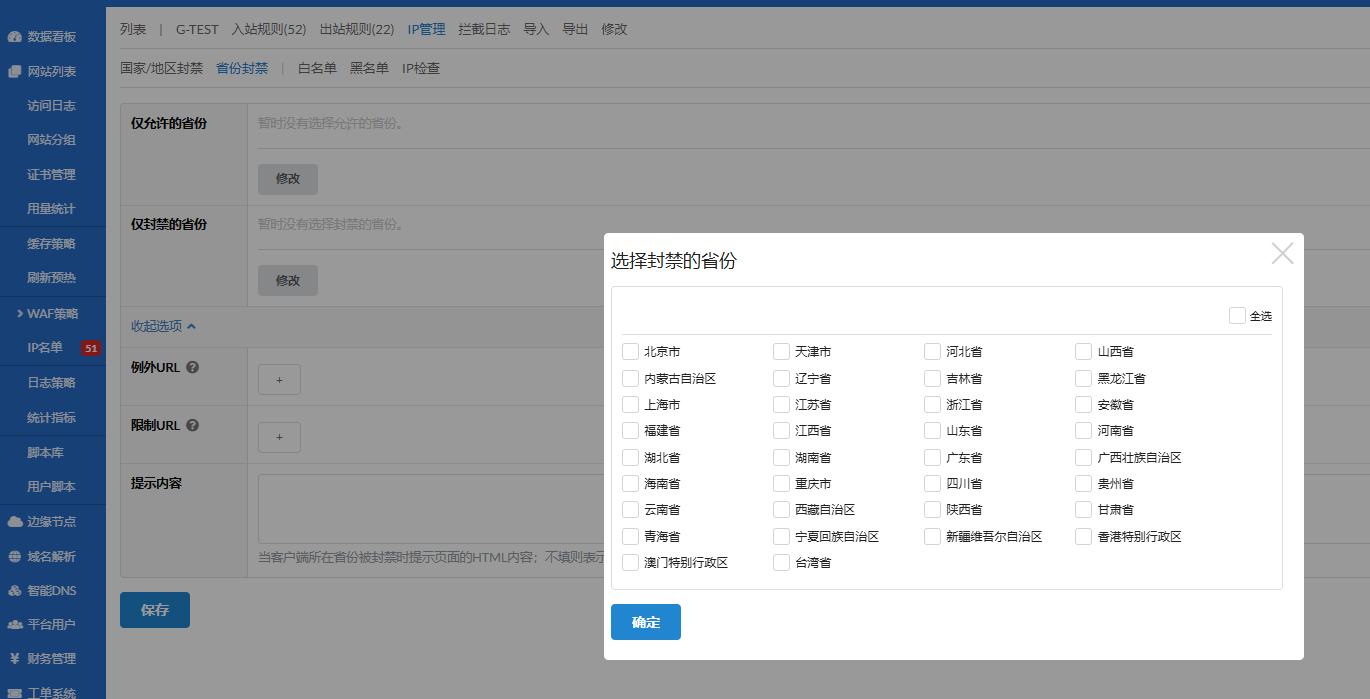
Task: Close the province selection dialog
Action: (1282, 254)
